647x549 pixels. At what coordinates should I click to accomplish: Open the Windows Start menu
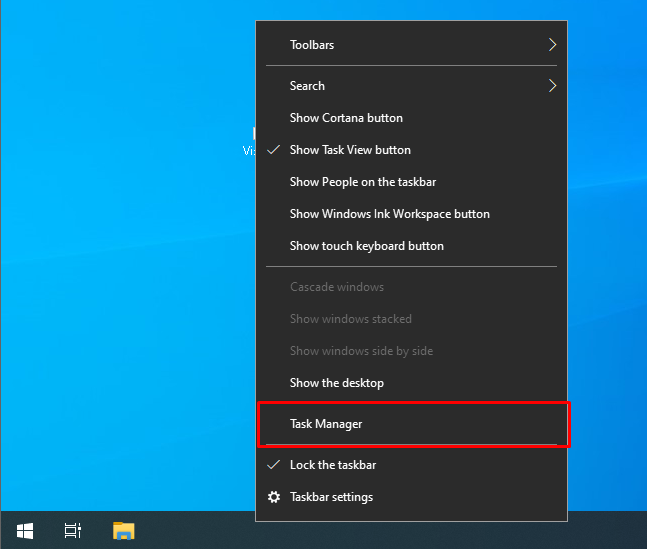pos(25,530)
